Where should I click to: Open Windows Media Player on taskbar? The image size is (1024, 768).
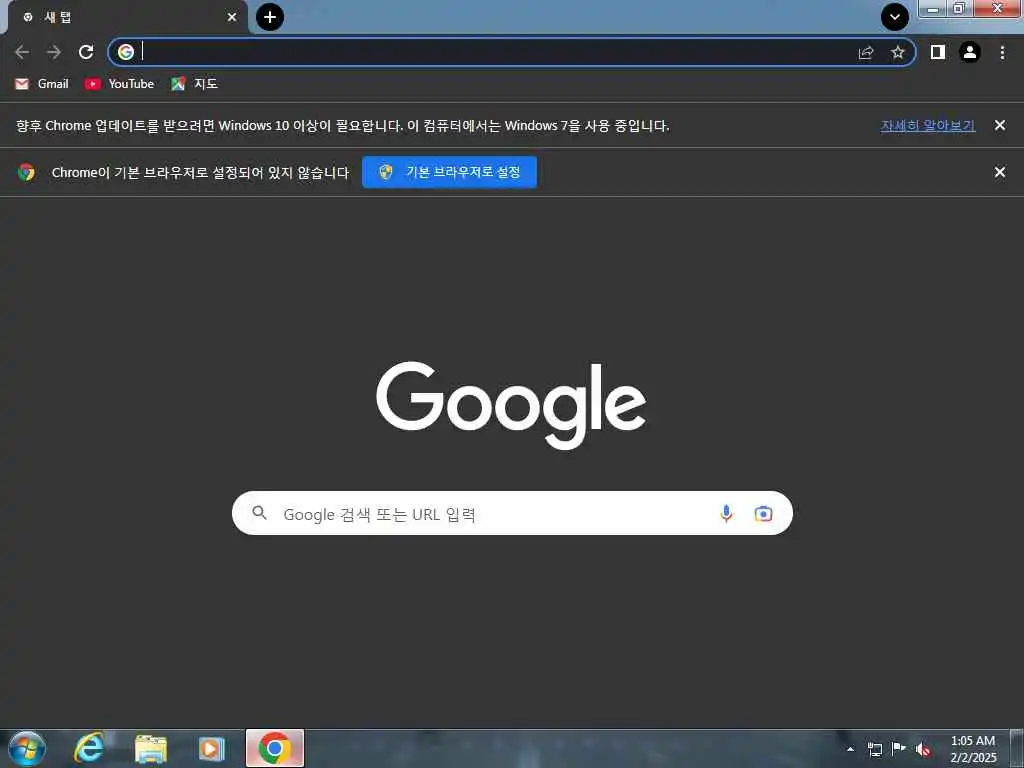click(211, 749)
